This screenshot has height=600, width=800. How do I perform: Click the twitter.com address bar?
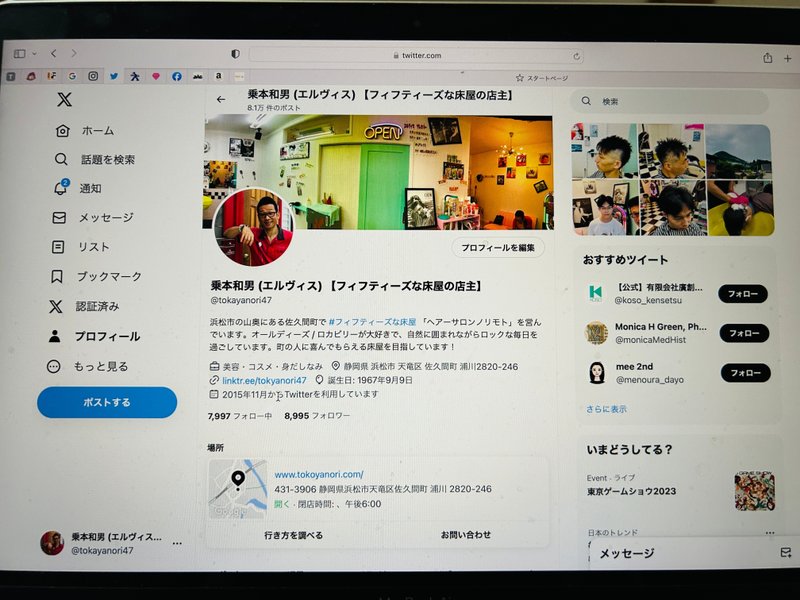[416, 56]
